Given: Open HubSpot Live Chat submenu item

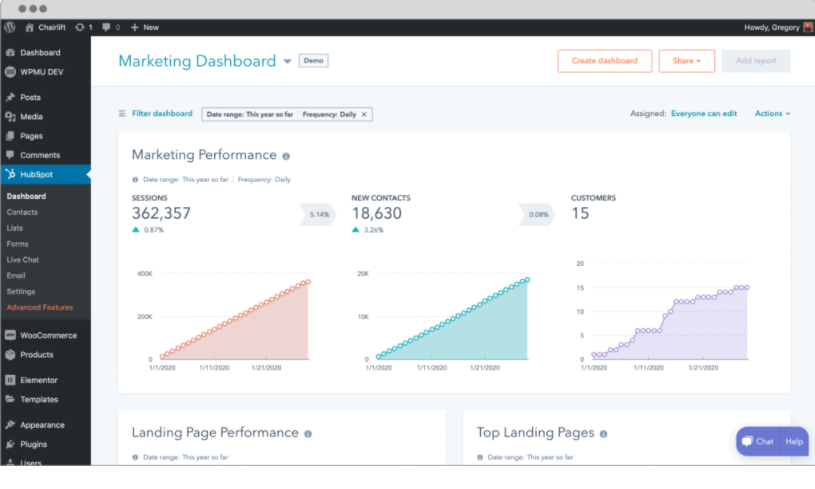Looking at the screenshot, I should (x=23, y=259).
